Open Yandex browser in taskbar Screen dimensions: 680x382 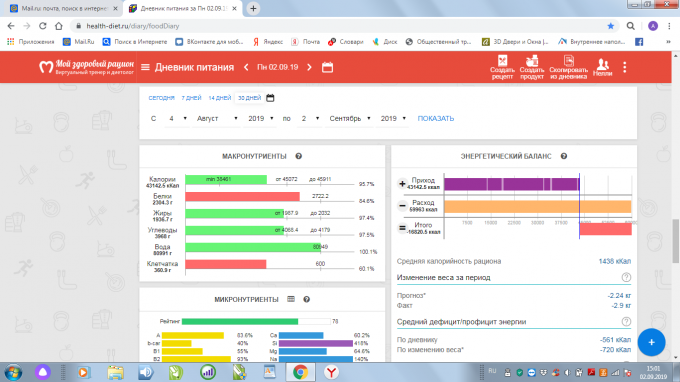coord(331,372)
